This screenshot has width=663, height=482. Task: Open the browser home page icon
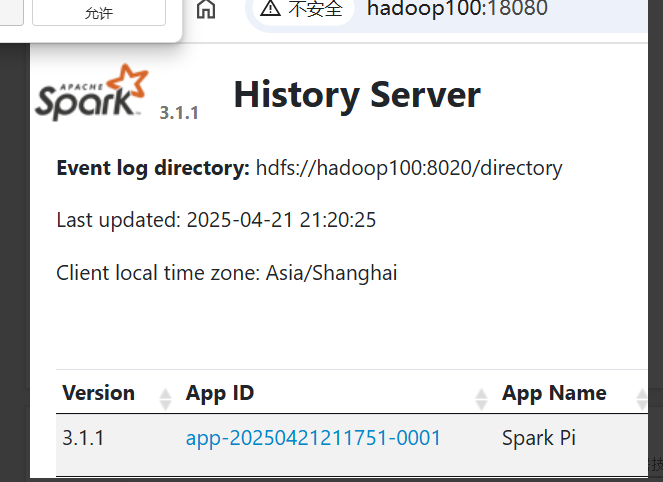[x=206, y=9]
